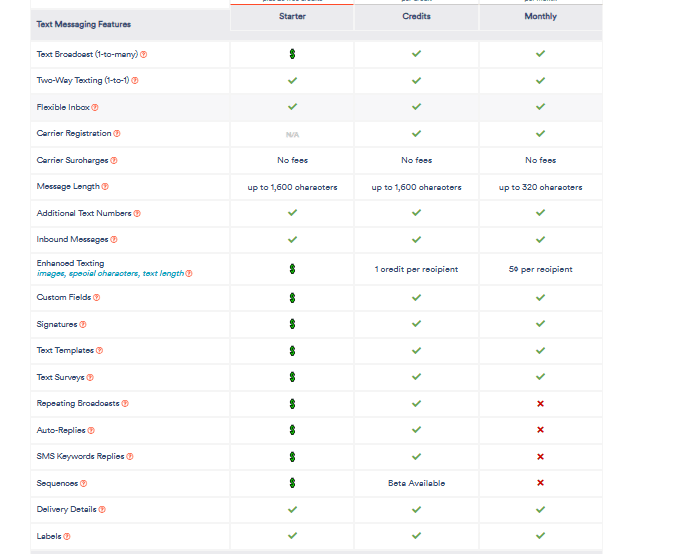The height and width of the screenshot is (554, 674).
Task: Open help icon next to Repeating Broadcasts
Action: point(125,404)
